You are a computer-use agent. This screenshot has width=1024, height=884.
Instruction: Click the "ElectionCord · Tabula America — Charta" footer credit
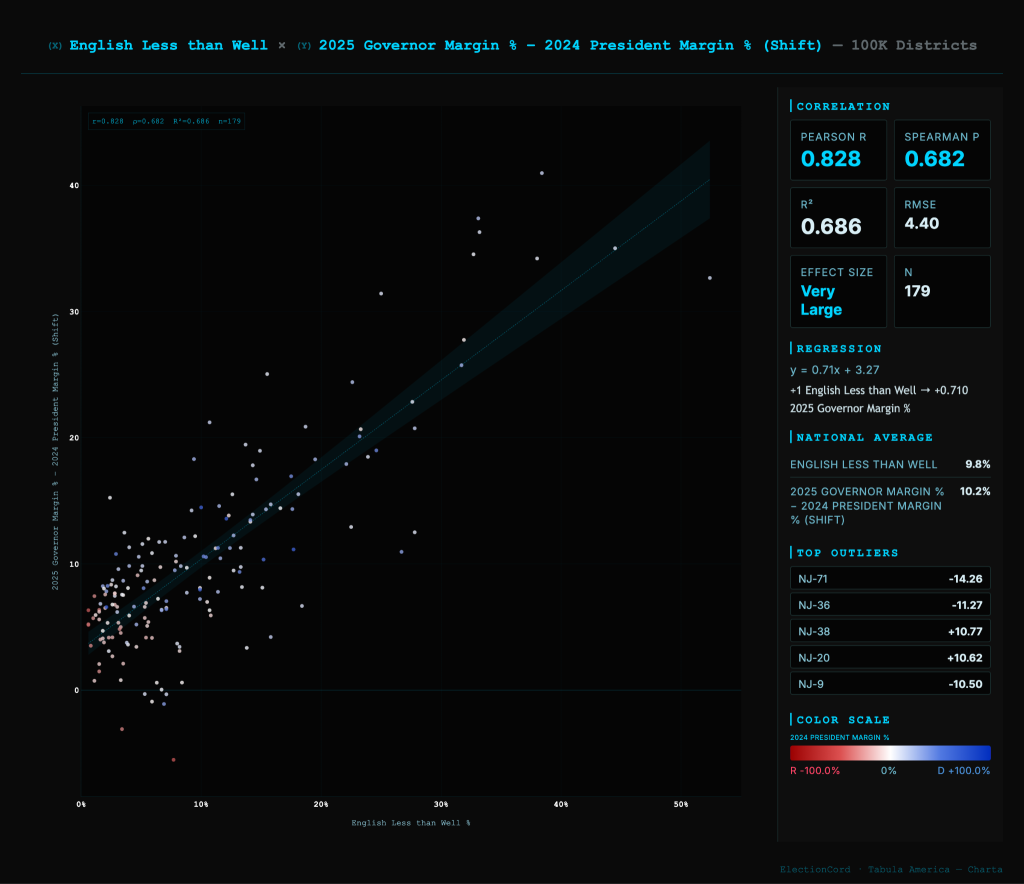click(x=891, y=870)
